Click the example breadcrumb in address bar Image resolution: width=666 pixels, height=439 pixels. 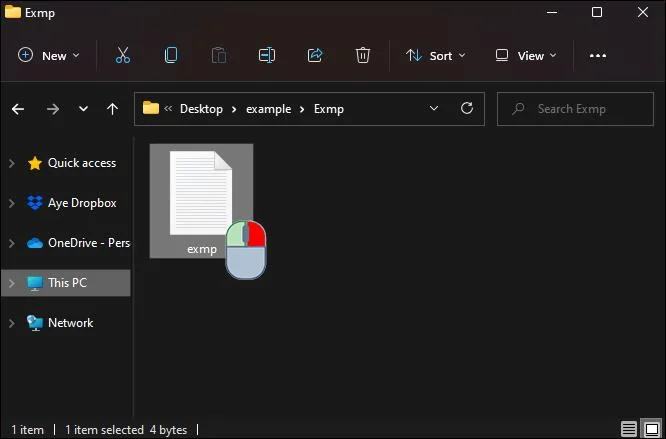[268, 109]
